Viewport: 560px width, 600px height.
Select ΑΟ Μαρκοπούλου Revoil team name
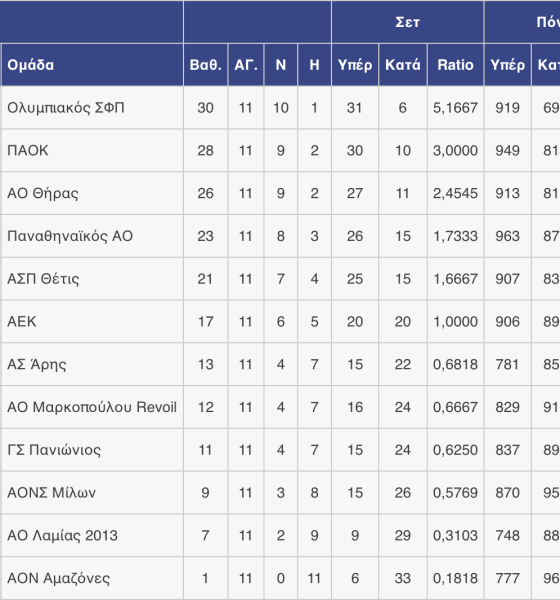(x=92, y=407)
